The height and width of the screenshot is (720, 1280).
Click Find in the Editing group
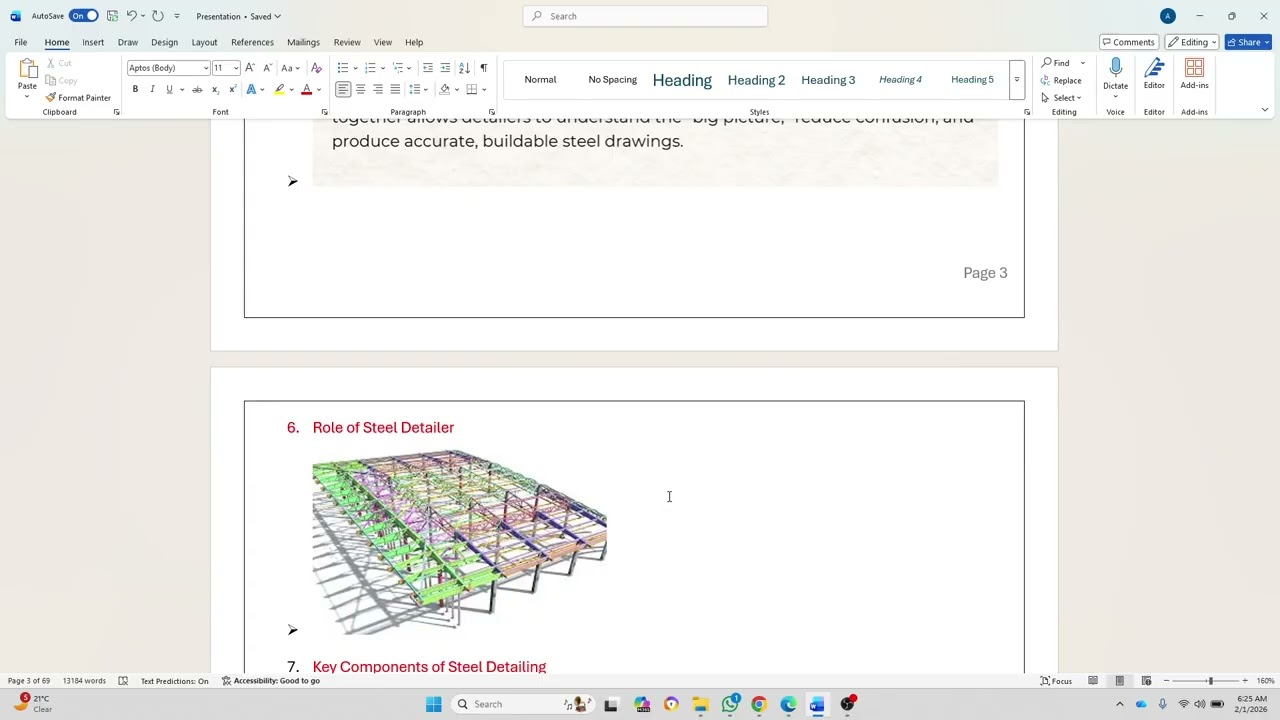coord(1056,63)
